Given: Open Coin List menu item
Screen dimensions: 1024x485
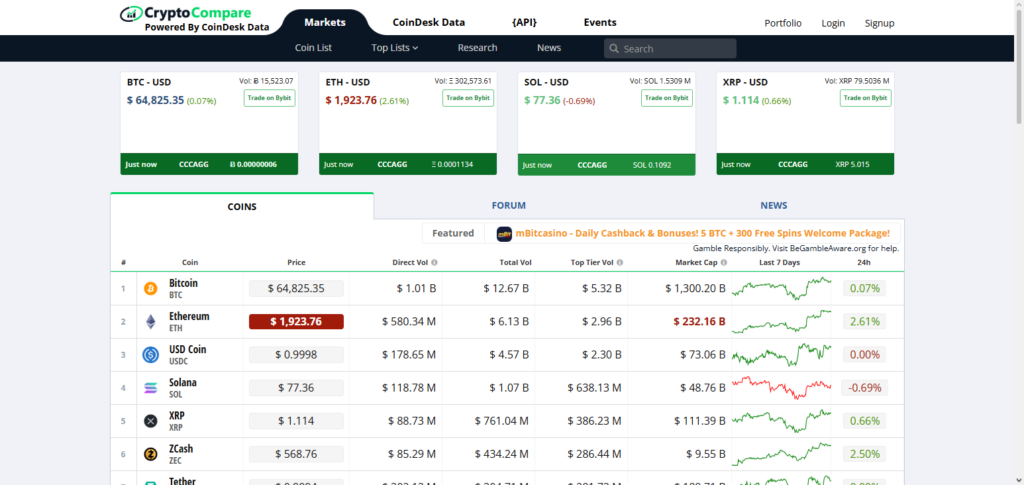Looking at the screenshot, I should (x=313, y=48).
